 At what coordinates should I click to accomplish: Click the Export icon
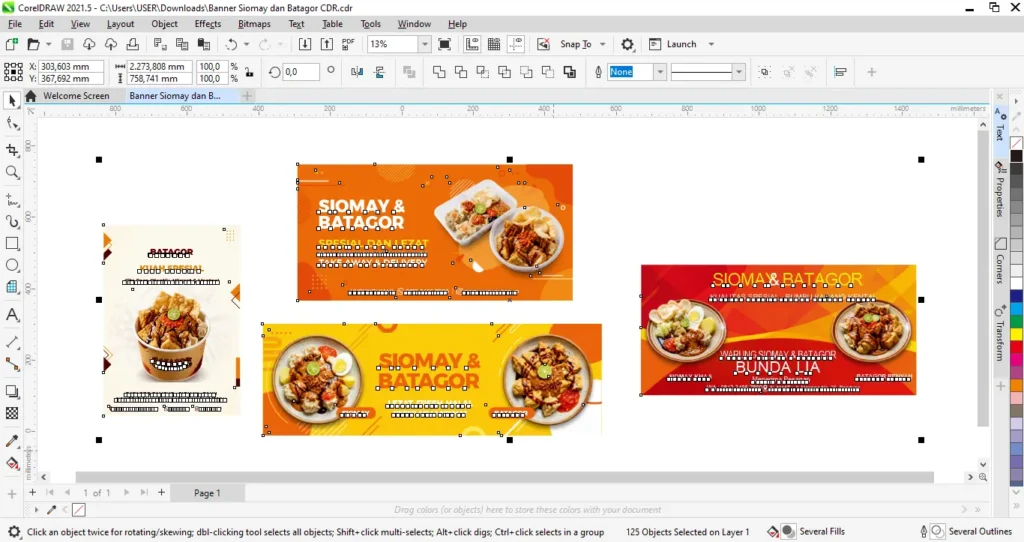point(327,44)
